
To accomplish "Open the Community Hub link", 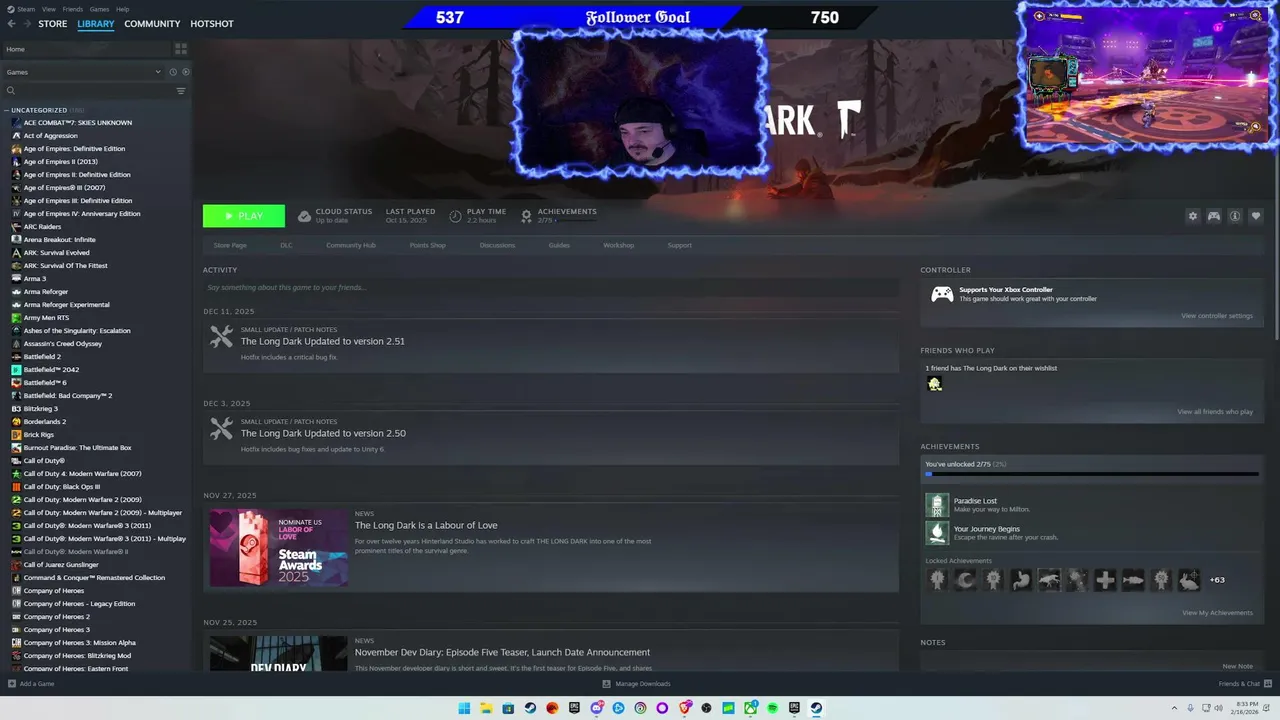I will click(x=351, y=245).
